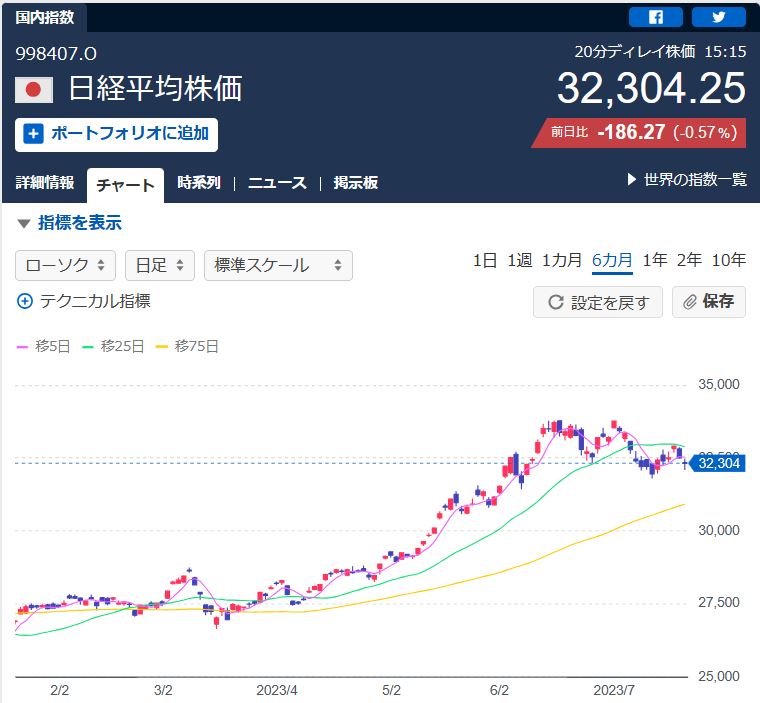Screen dimensions: 760x703
Task: Toggle the 移5日 moving average legend
Action: pos(44,347)
